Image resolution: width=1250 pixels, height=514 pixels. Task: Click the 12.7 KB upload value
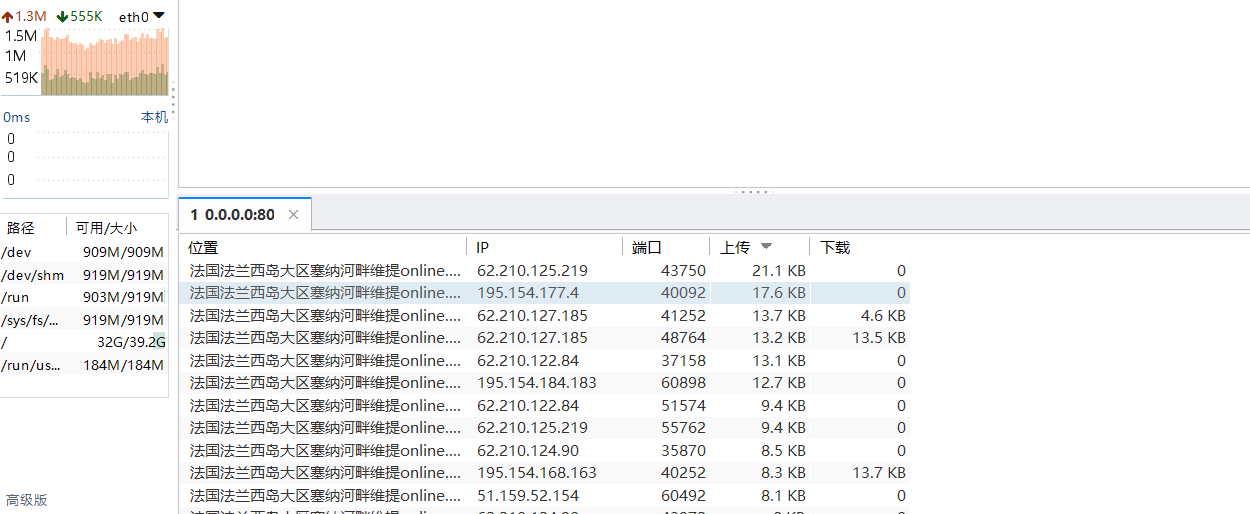click(778, 383)
